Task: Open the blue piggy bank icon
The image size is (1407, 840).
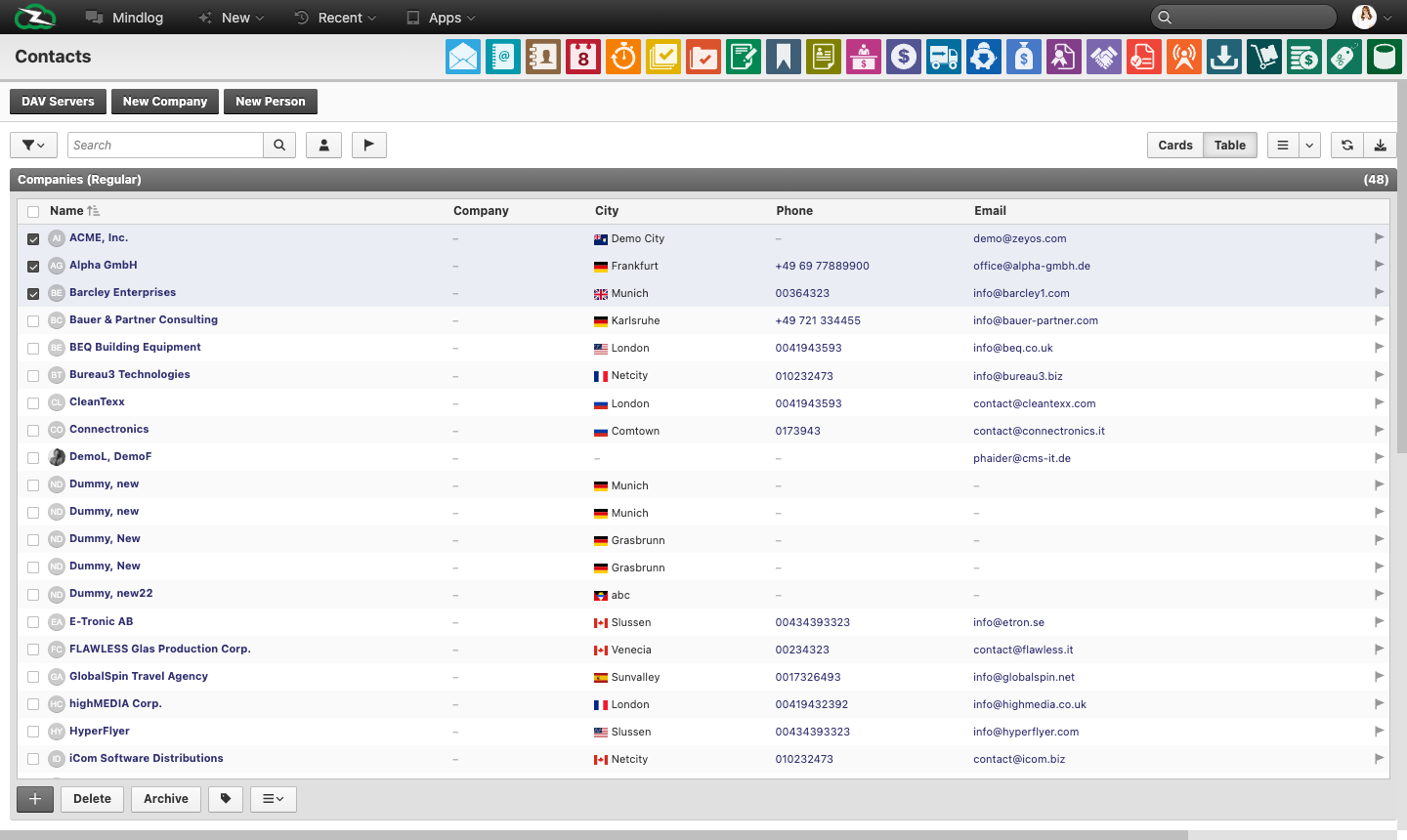Action: coord(984,57)
